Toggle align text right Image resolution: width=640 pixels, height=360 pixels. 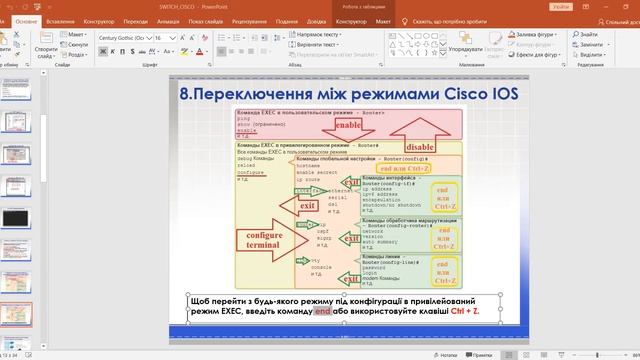[241, 51]
